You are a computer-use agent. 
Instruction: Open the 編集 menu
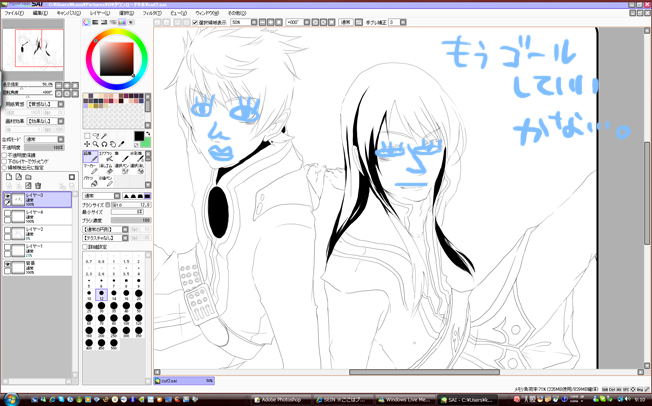[x=40, y=13]
